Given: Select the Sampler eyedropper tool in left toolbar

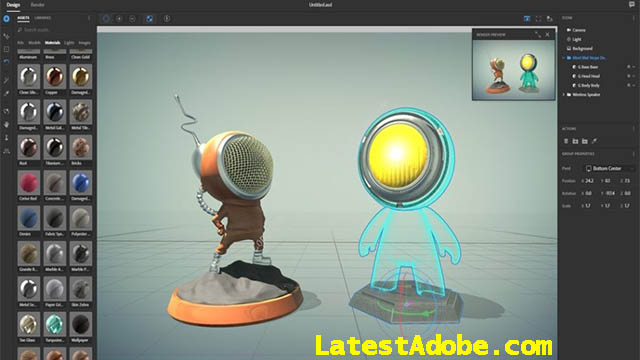Looking at the screenshot, I should (x=7, y=93).
